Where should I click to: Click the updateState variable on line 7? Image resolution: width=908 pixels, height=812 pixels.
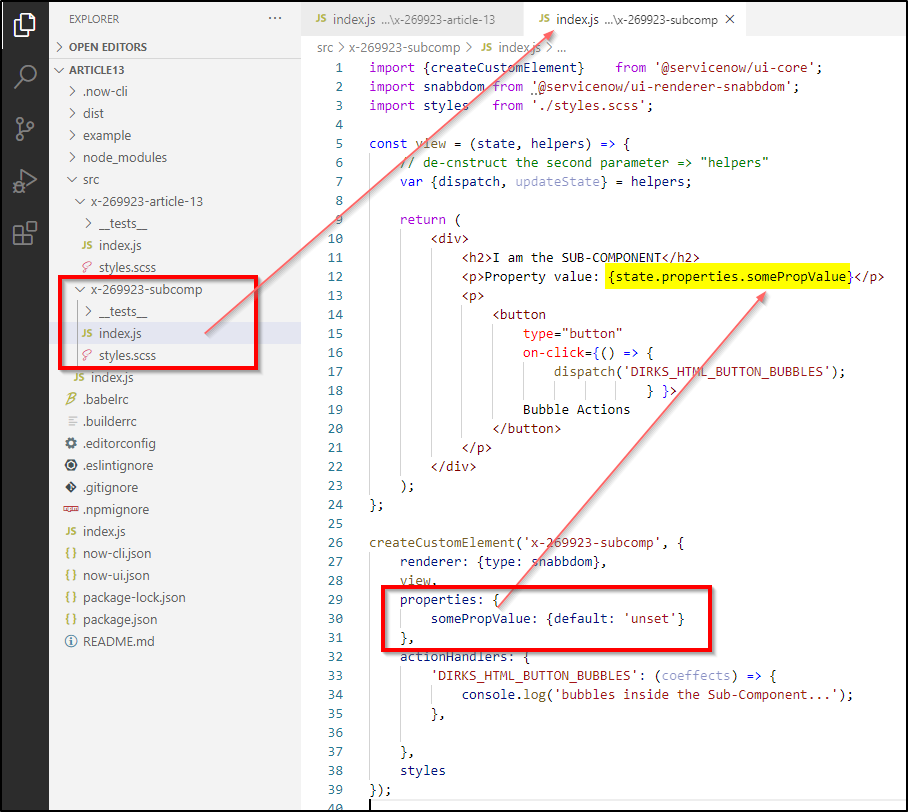point(557,182)
